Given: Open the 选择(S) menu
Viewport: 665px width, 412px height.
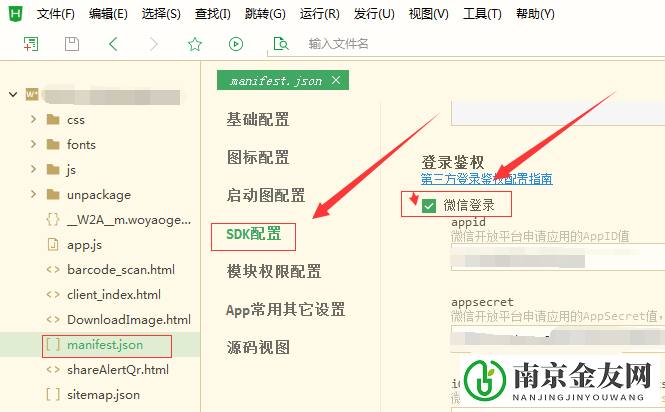Looking at the screenshot, I should [x=161, y=14].
